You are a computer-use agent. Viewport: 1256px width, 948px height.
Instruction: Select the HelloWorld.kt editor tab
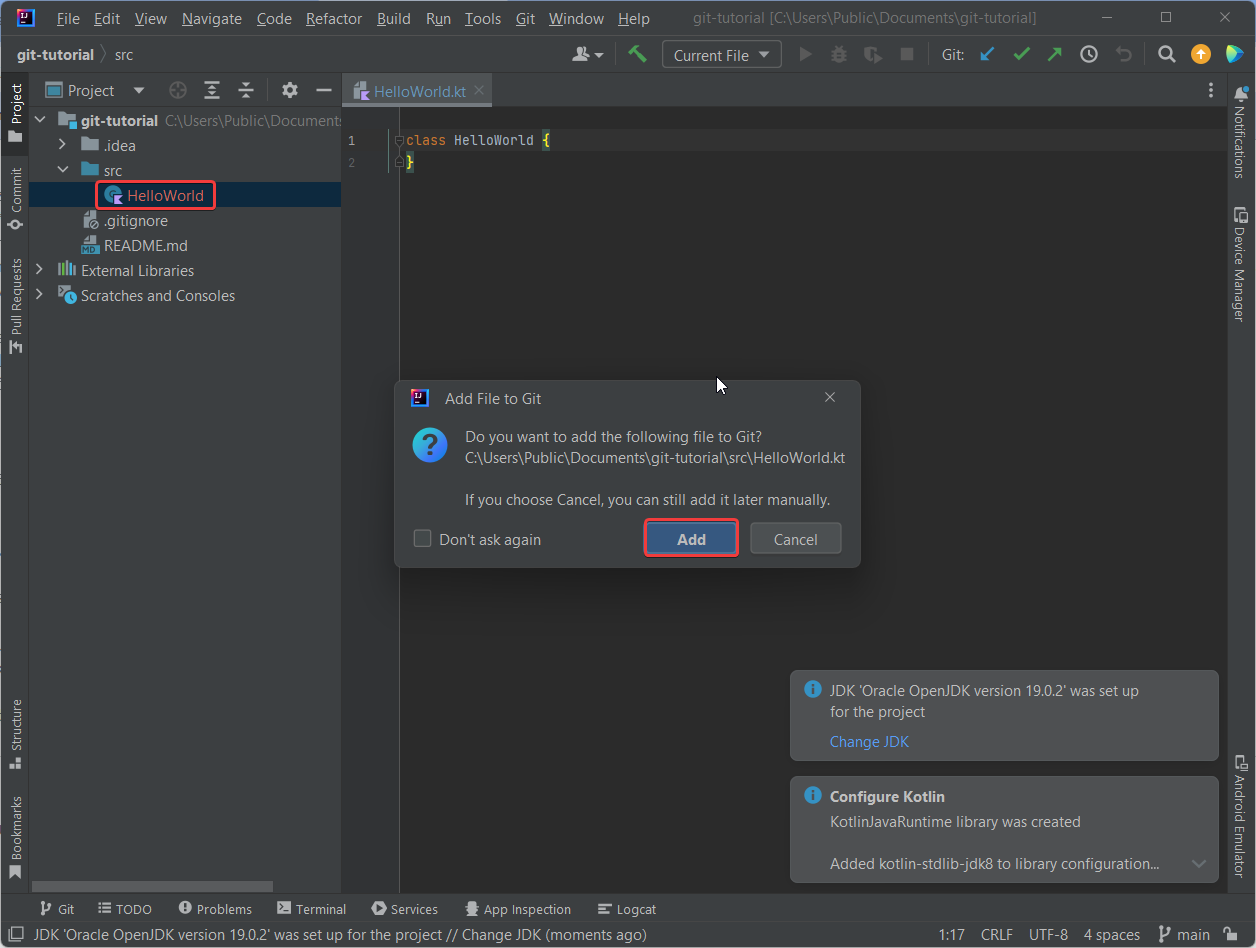(x=417, y=90)
